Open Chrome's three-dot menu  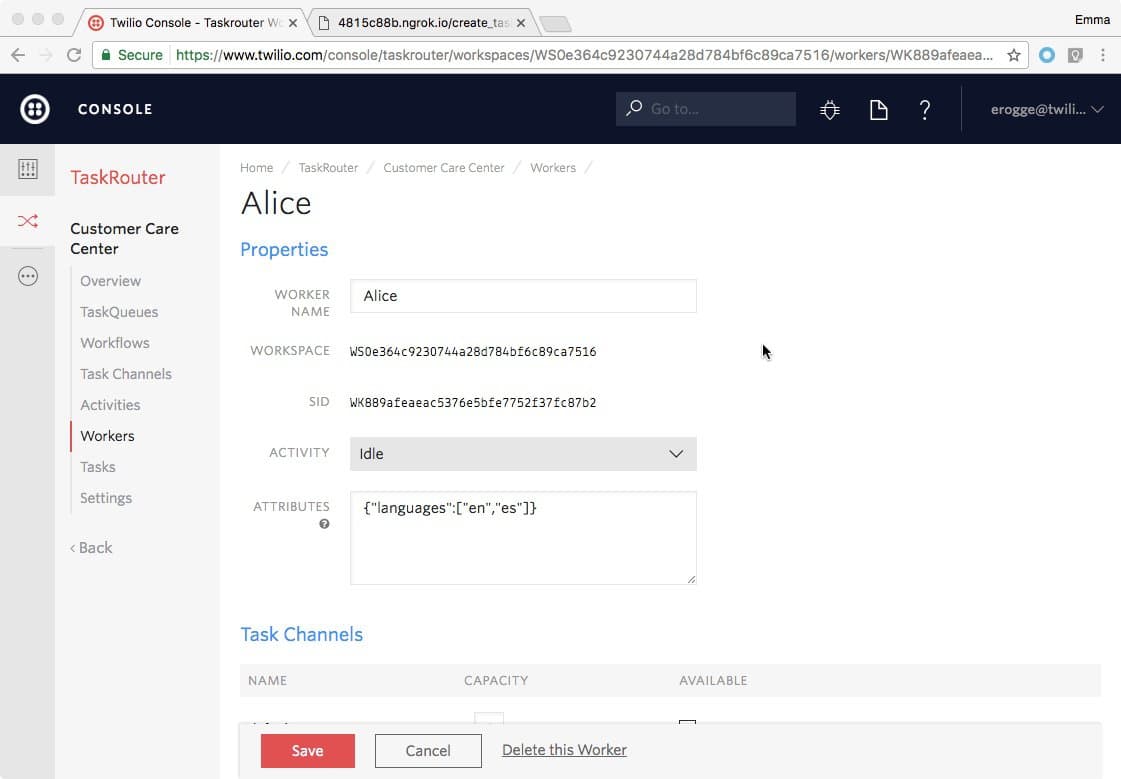tap(1104, 55)
